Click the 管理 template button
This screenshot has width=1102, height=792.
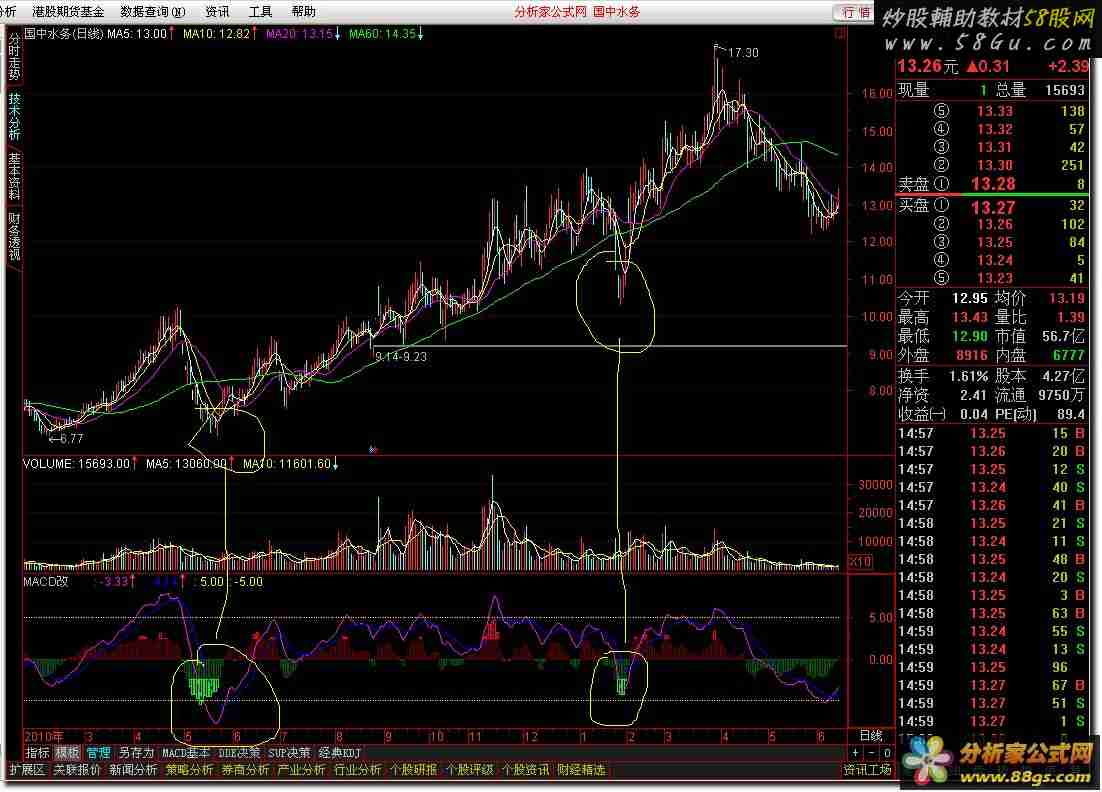[98, 753]
